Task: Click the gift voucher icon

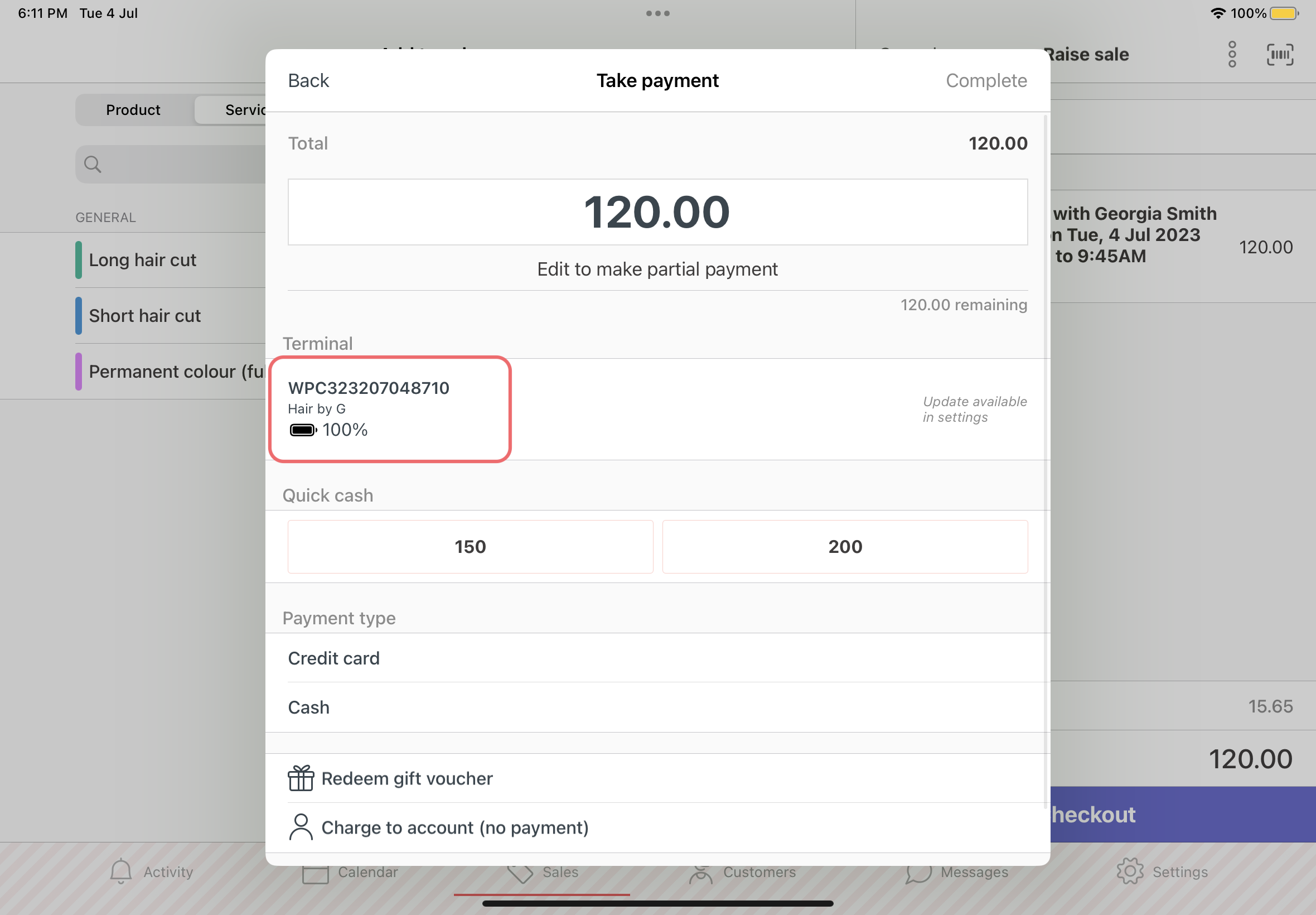Action: 300,778
